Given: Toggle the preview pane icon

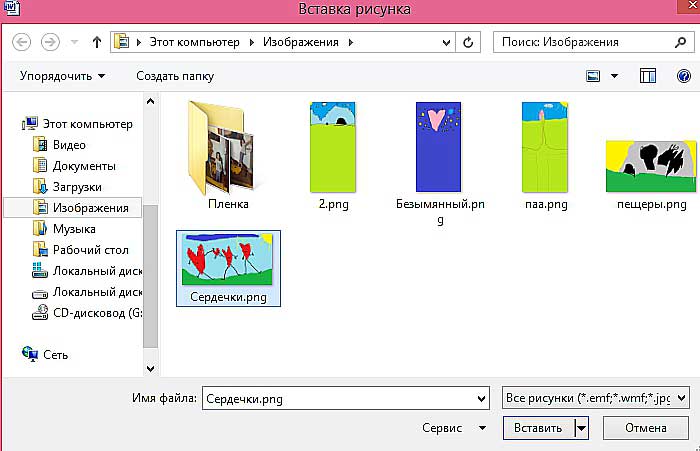Looking at the screenshot, I should (647, 76).
